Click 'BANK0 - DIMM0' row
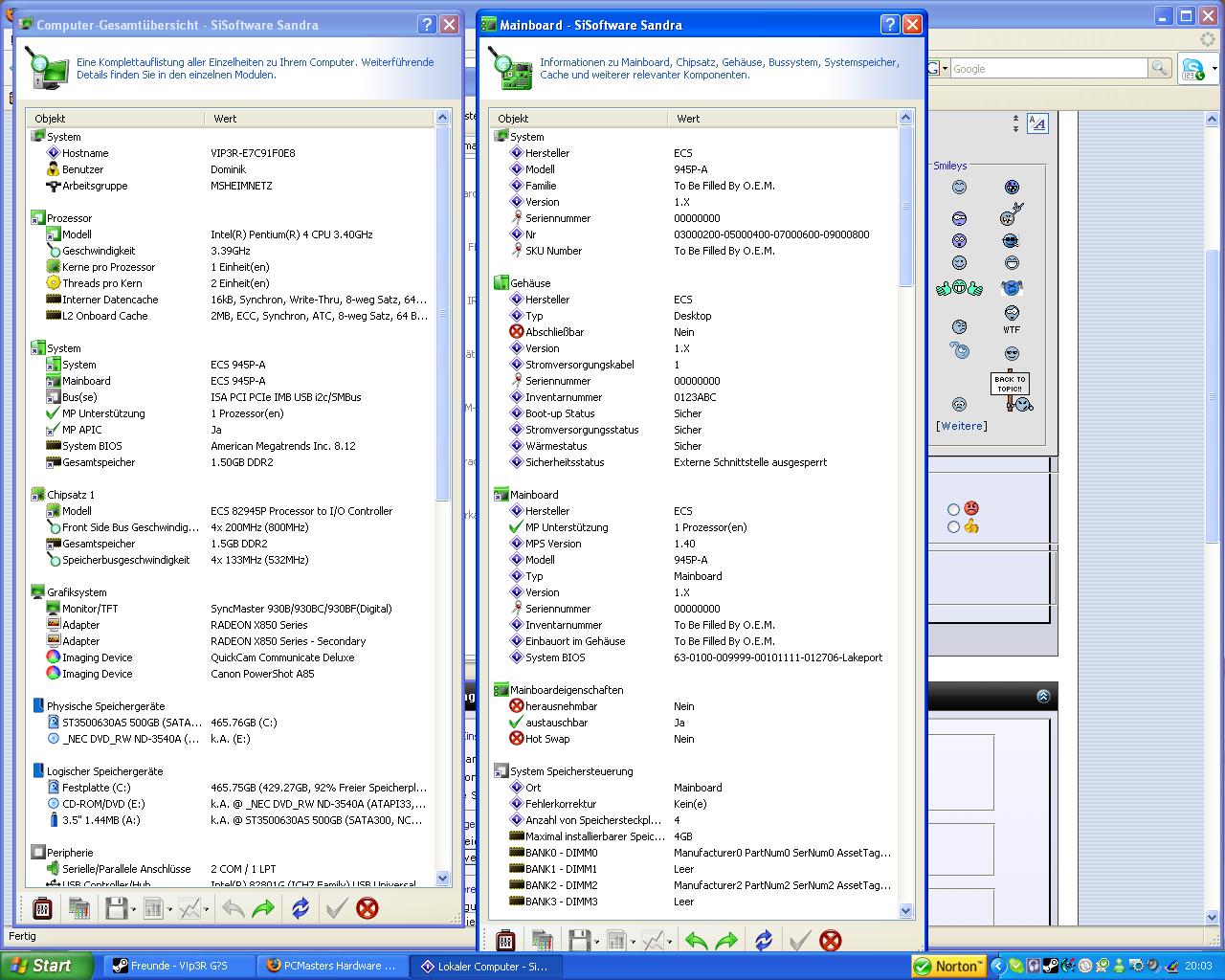Viewport: 1225px width, 980px height. pos(694,853)
